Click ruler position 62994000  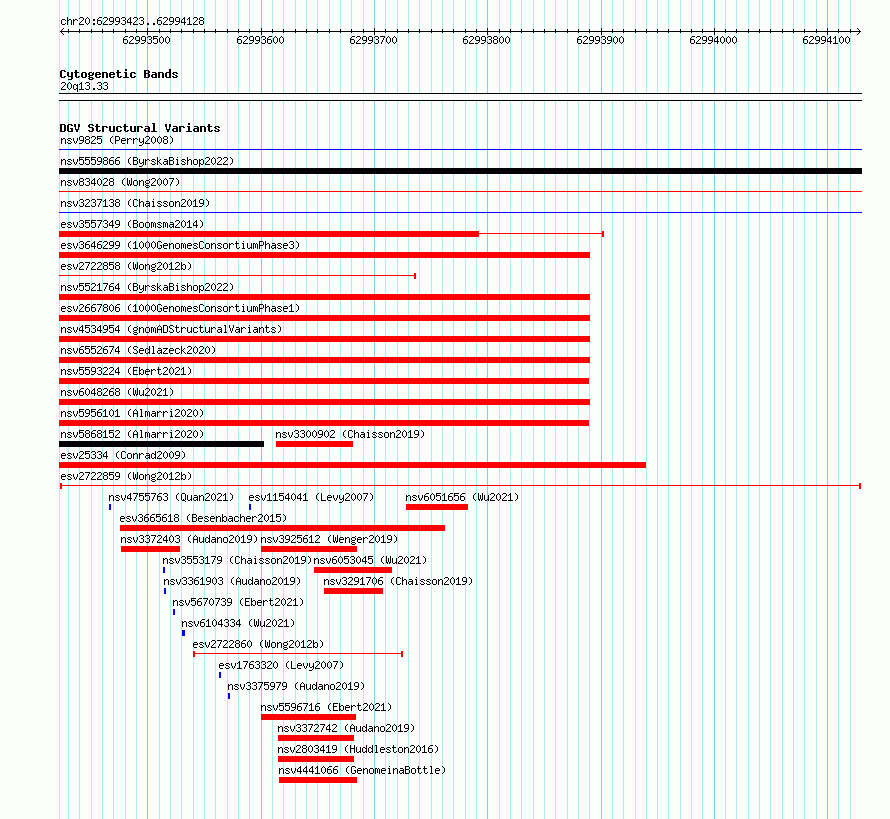coord(713,40)
